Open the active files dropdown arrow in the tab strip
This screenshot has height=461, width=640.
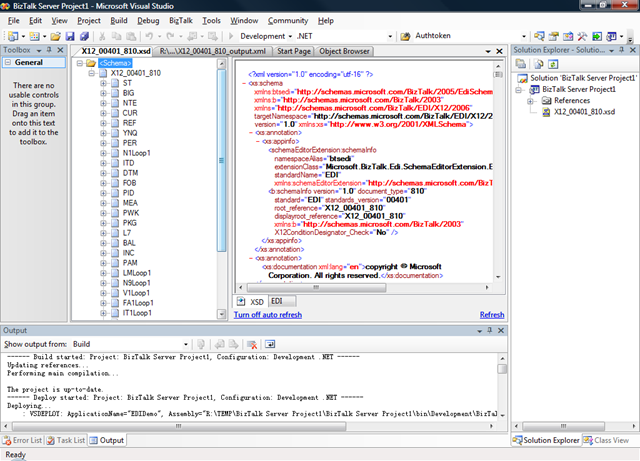point(488,51)
